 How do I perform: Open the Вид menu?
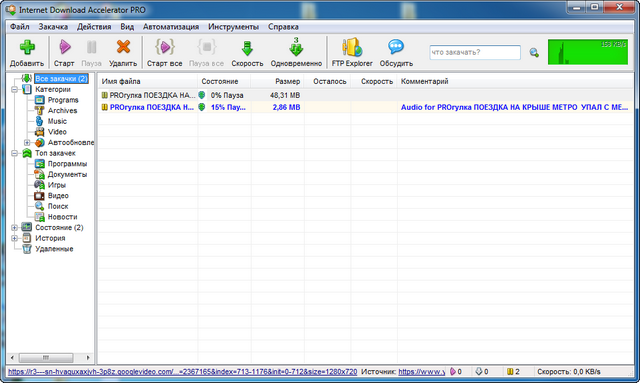127,27
